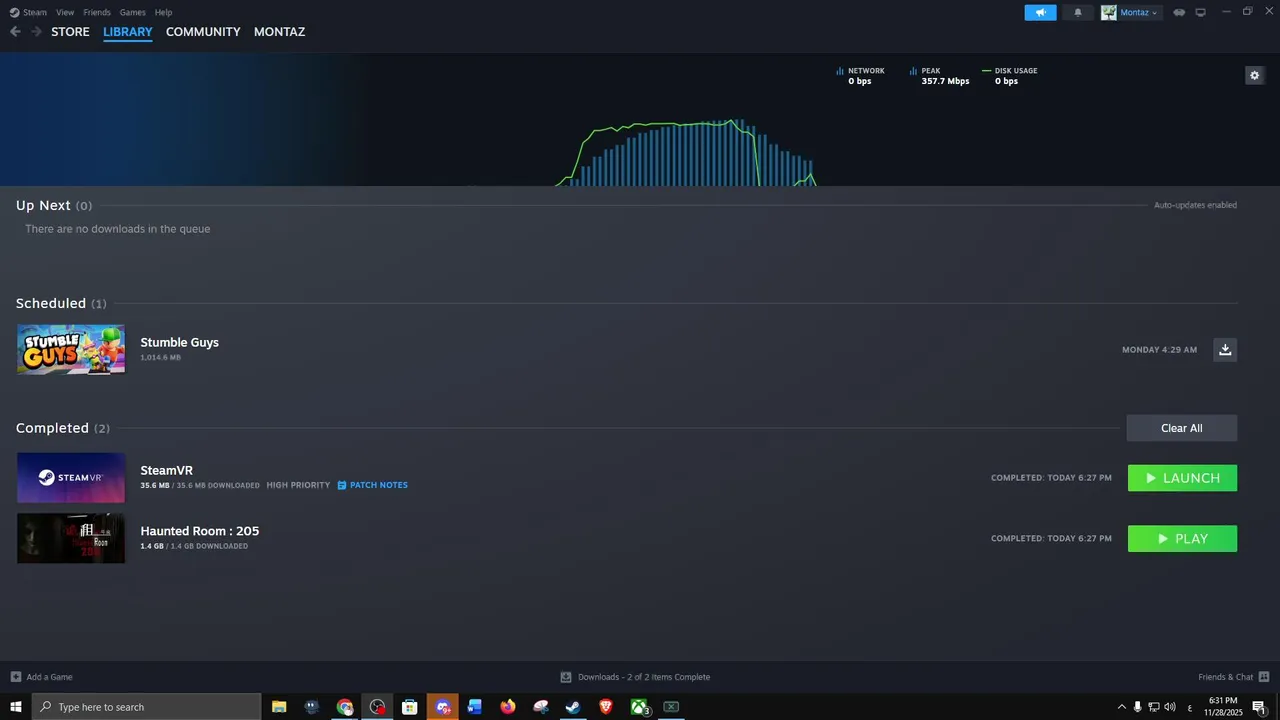Go forward with the right arrow
Viewport: 1280px width, 720px height.
click(x=36, y=32)
